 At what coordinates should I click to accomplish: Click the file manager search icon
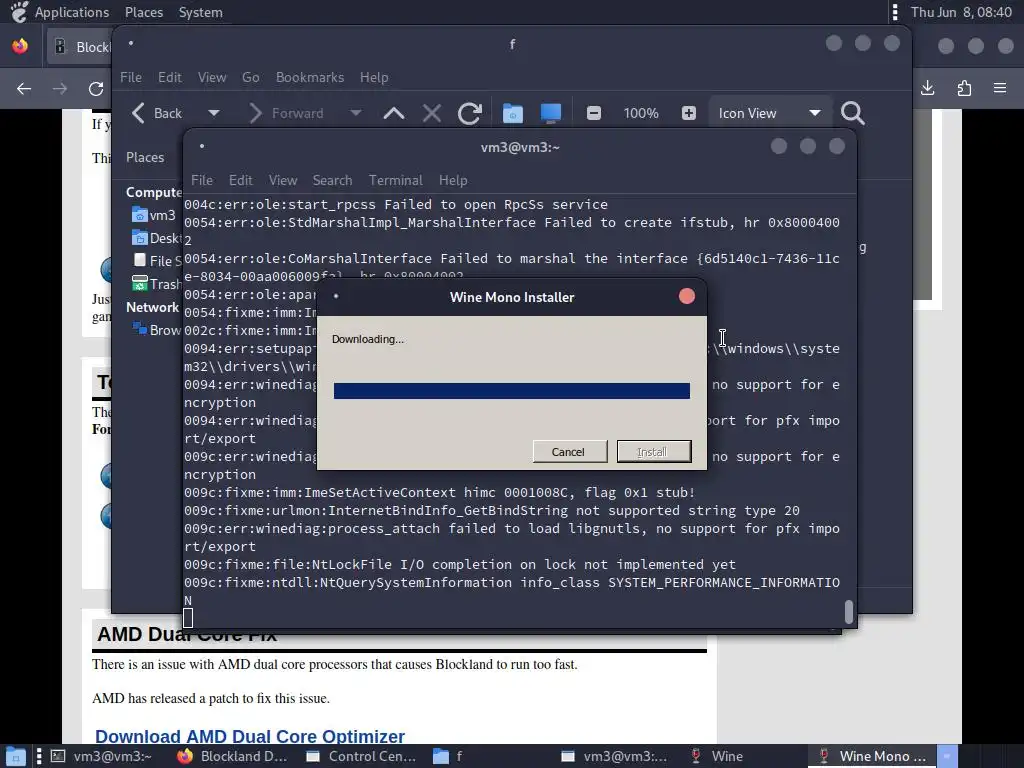(x=852, y=113)
